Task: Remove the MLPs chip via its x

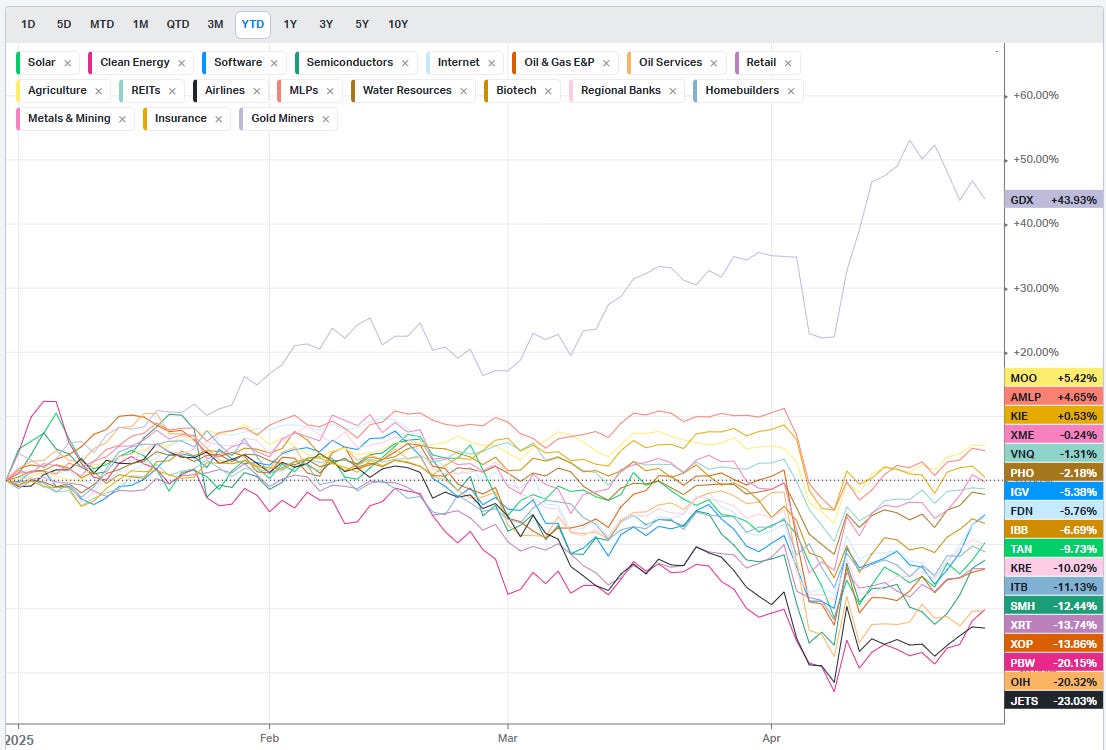Action: pos(330,91)
